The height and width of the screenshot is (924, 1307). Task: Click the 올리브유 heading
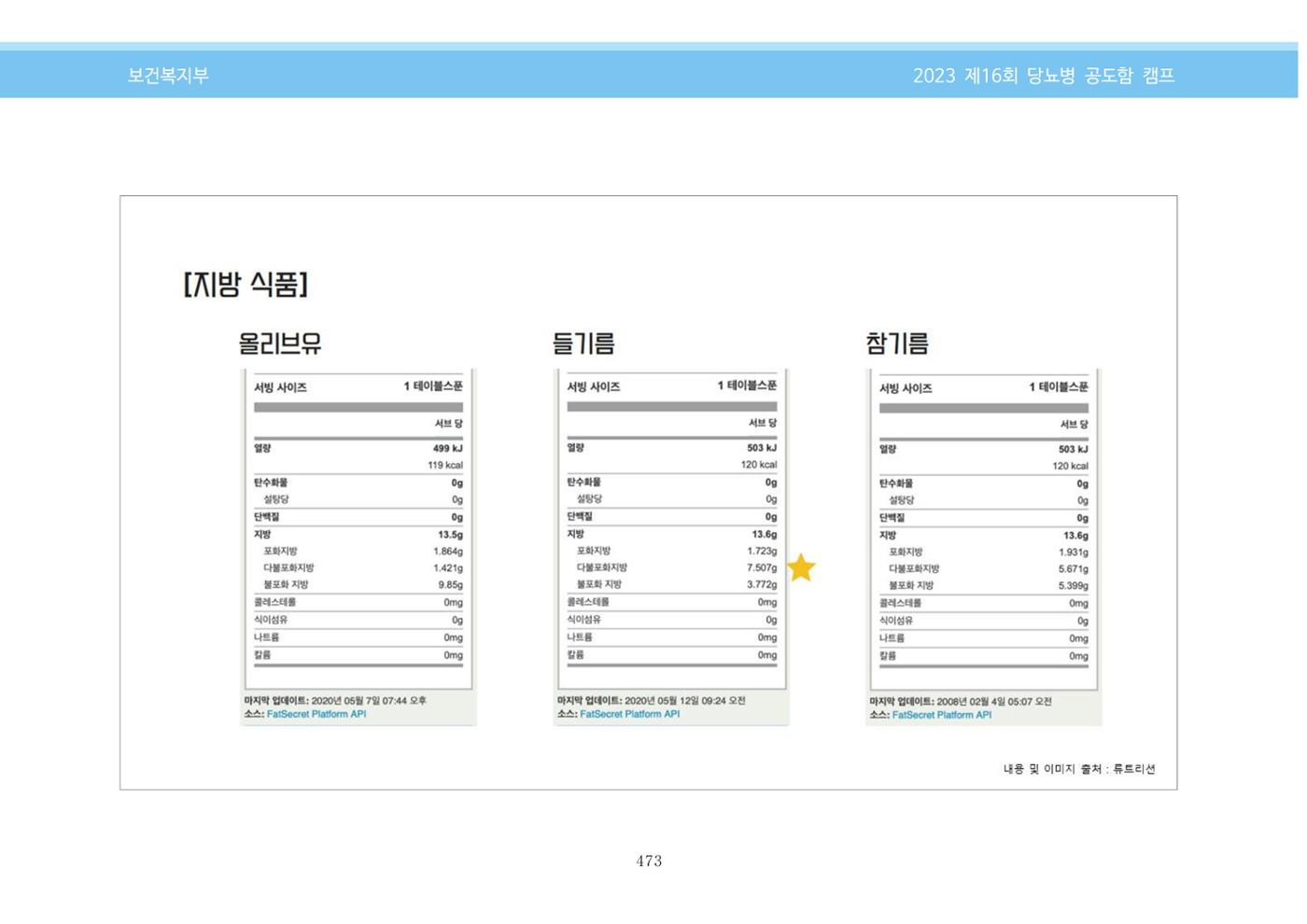pos(280,343)
